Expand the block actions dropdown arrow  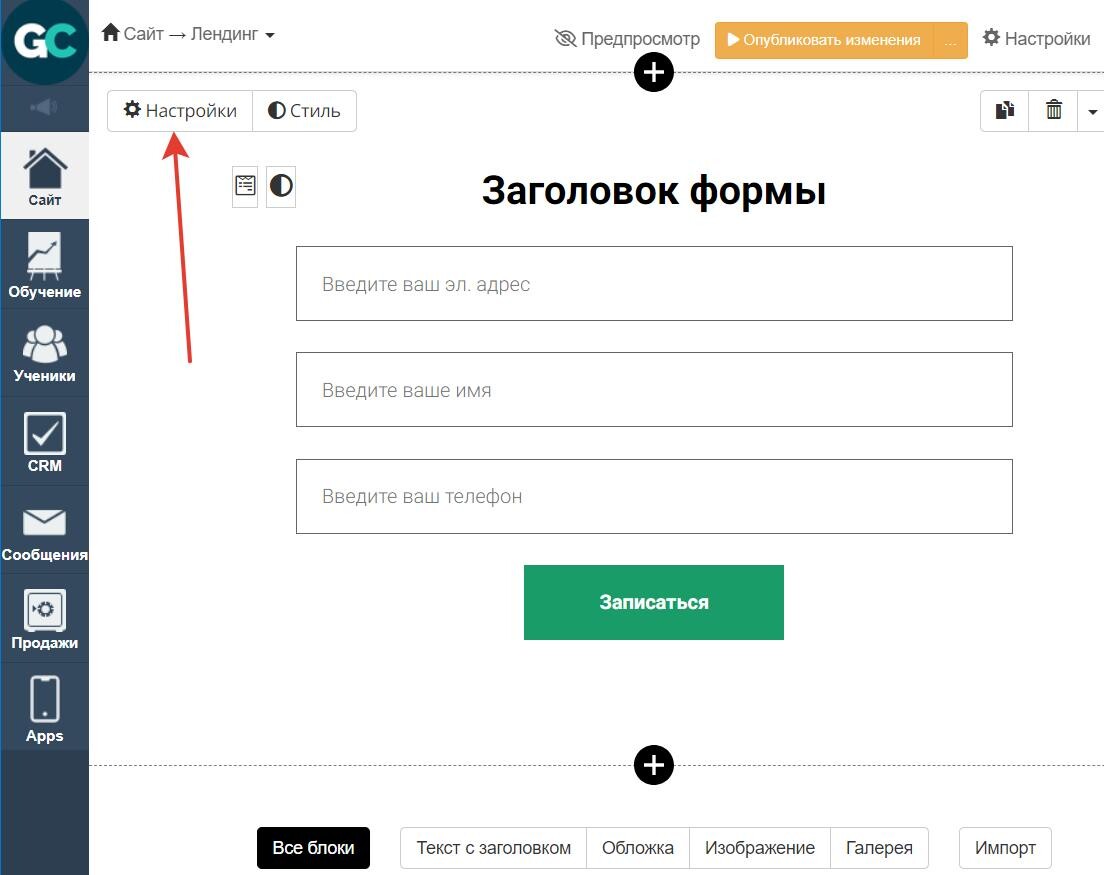click(1091, 111)
